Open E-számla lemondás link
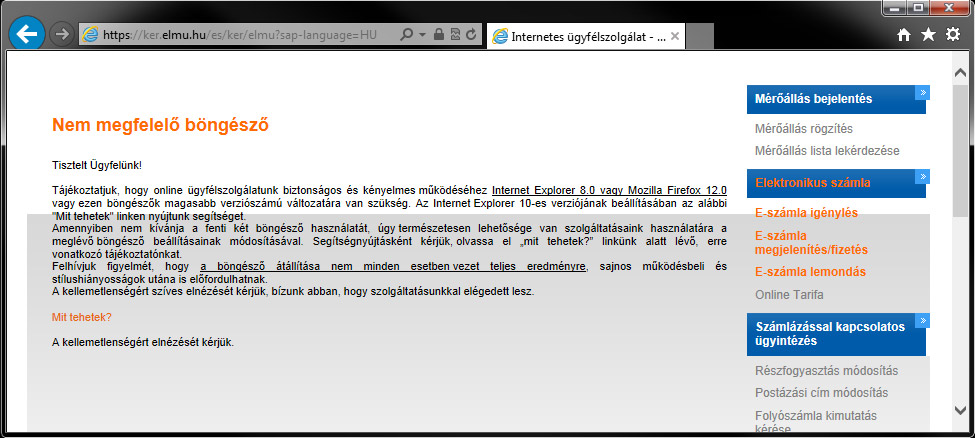 [x=810, y=272]
